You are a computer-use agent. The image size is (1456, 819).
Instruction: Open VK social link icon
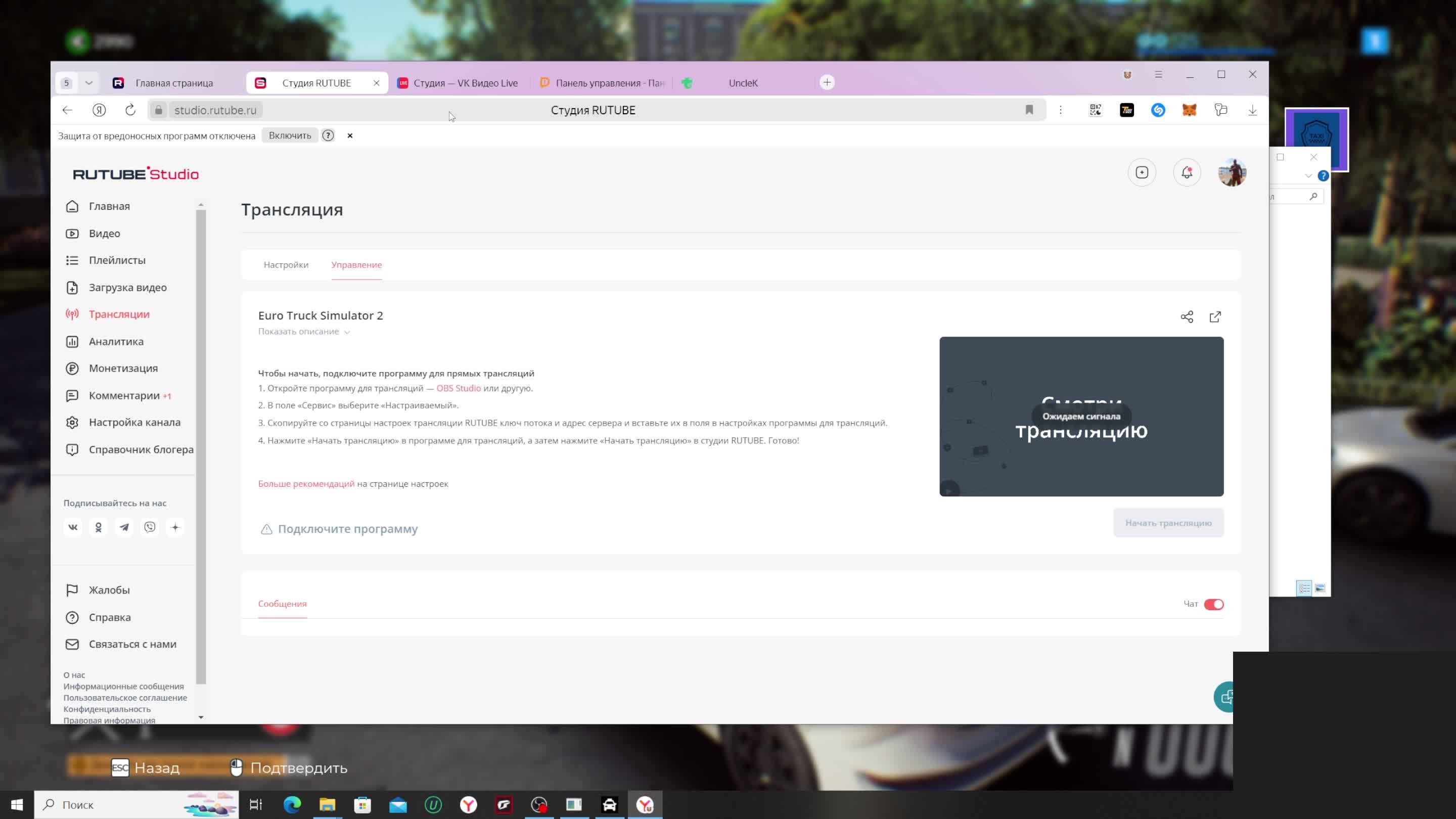pos(73,527)
